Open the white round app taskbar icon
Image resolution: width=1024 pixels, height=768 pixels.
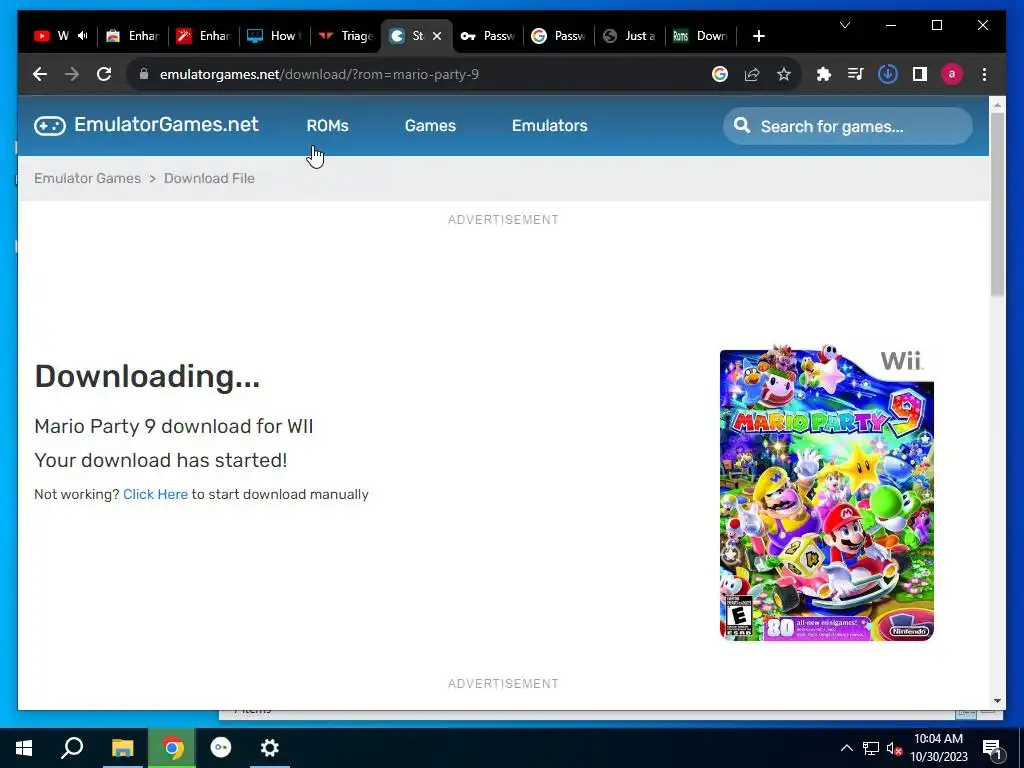(x=221, y=748)
